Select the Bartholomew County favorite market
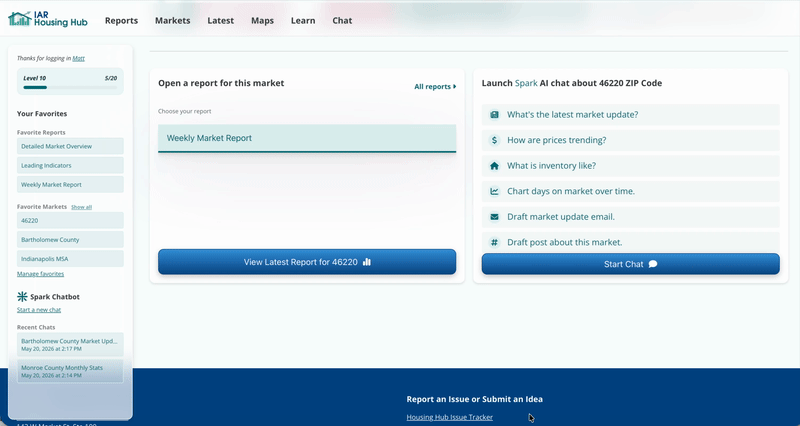800x426 pixels. (70, 240)
